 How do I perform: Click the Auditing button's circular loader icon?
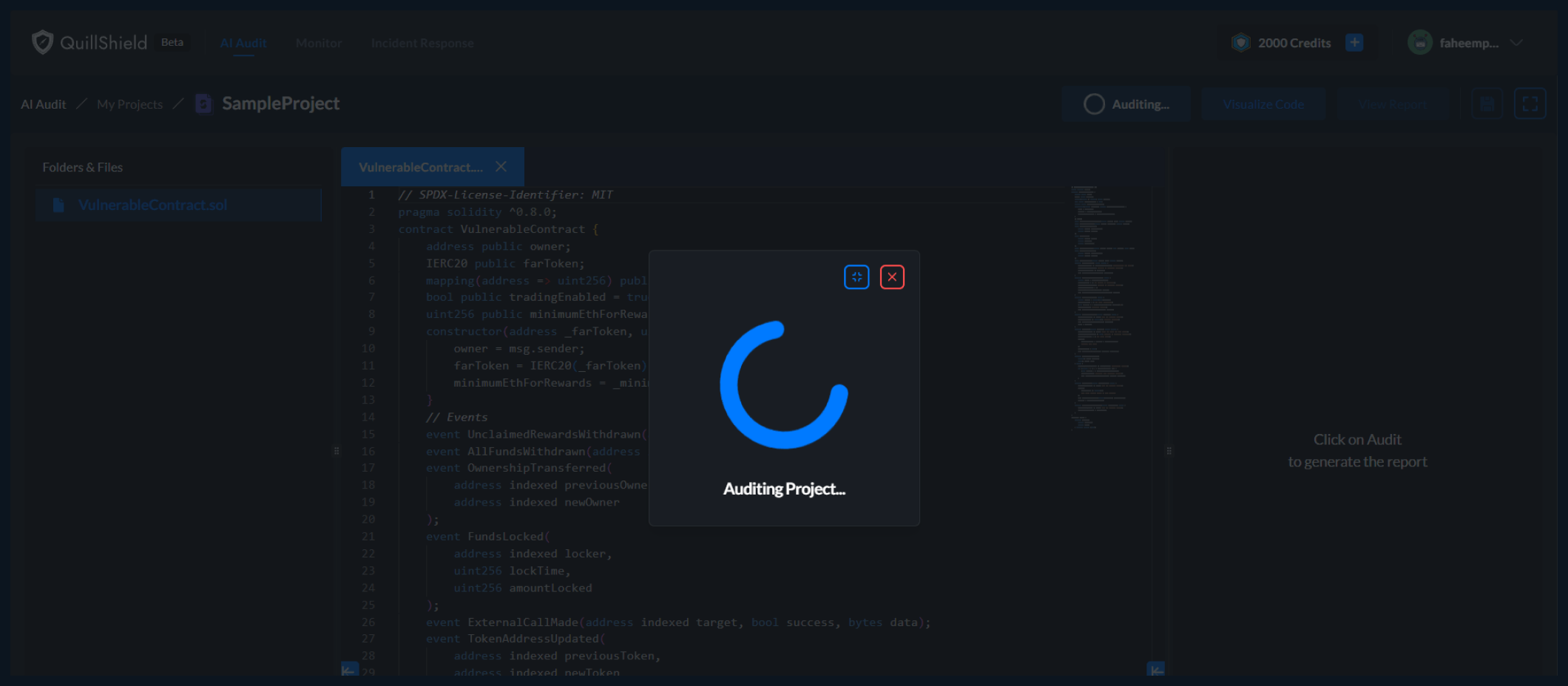pyautogui.click(x=1094, y=104)
